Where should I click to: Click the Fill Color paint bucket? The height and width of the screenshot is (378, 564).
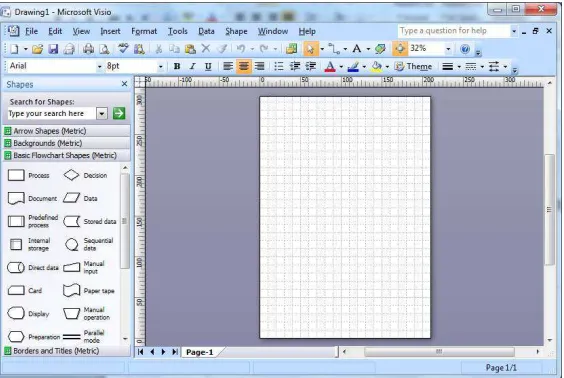click(x=376, y=66)
